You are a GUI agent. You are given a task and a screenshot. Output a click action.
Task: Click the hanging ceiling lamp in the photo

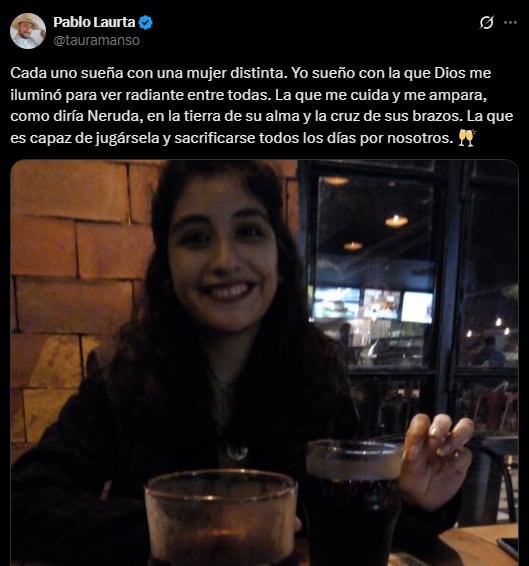[396, 221]
